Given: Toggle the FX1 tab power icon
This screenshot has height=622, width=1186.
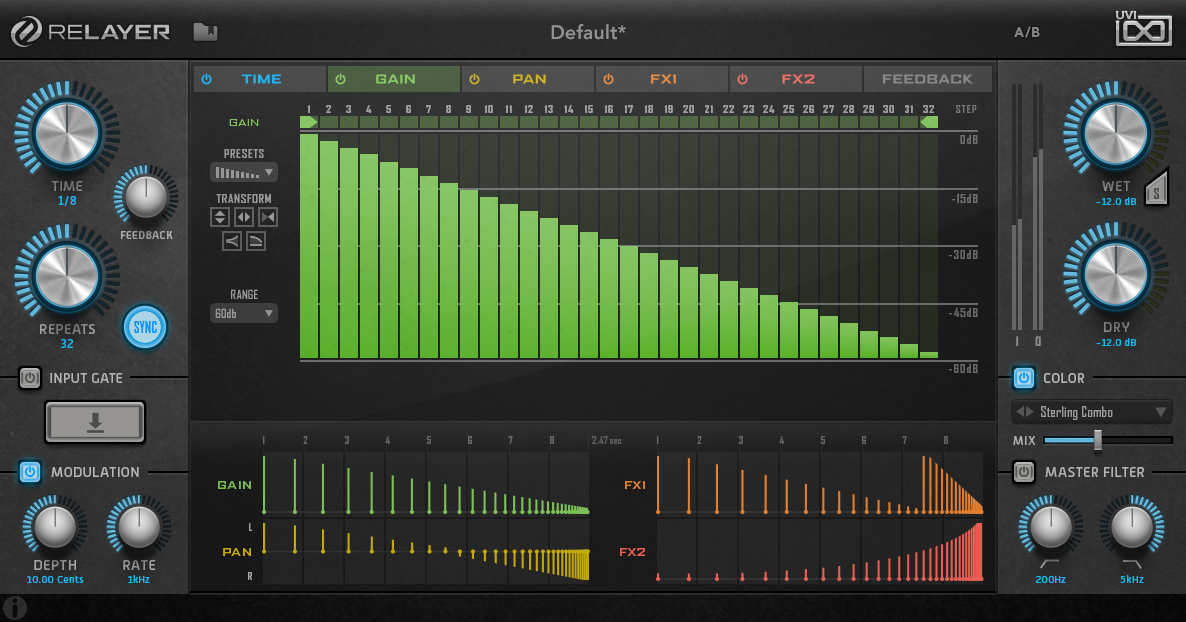Looking at the screenshot, I should pyautogui.click(x=608, y=79).
